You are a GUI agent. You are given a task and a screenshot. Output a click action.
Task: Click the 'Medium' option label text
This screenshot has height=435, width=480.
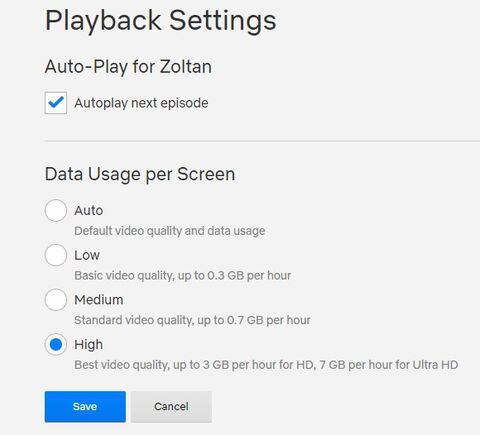(x=99, y=300)
